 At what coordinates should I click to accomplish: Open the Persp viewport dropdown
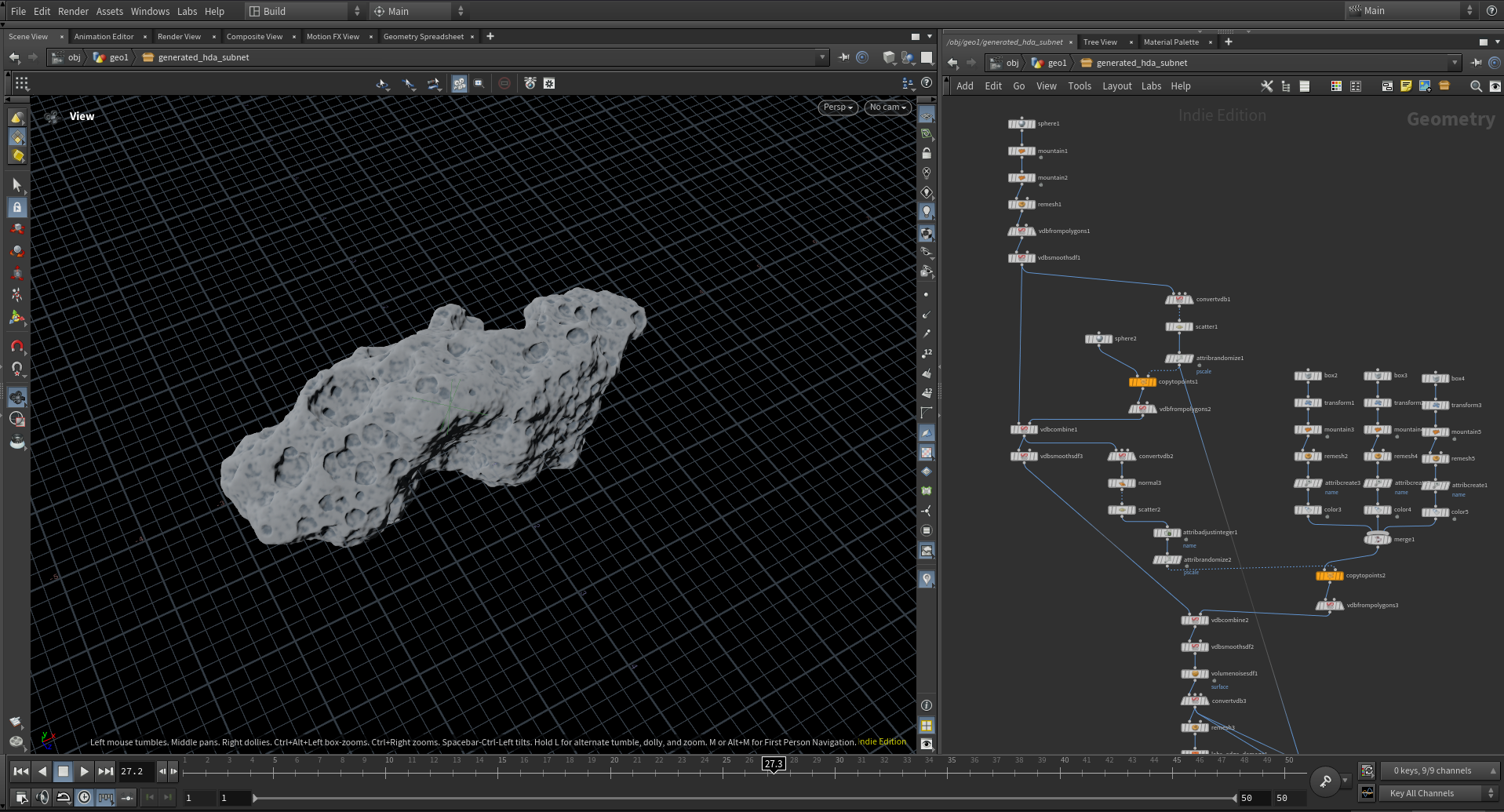(x=837, y=107)
